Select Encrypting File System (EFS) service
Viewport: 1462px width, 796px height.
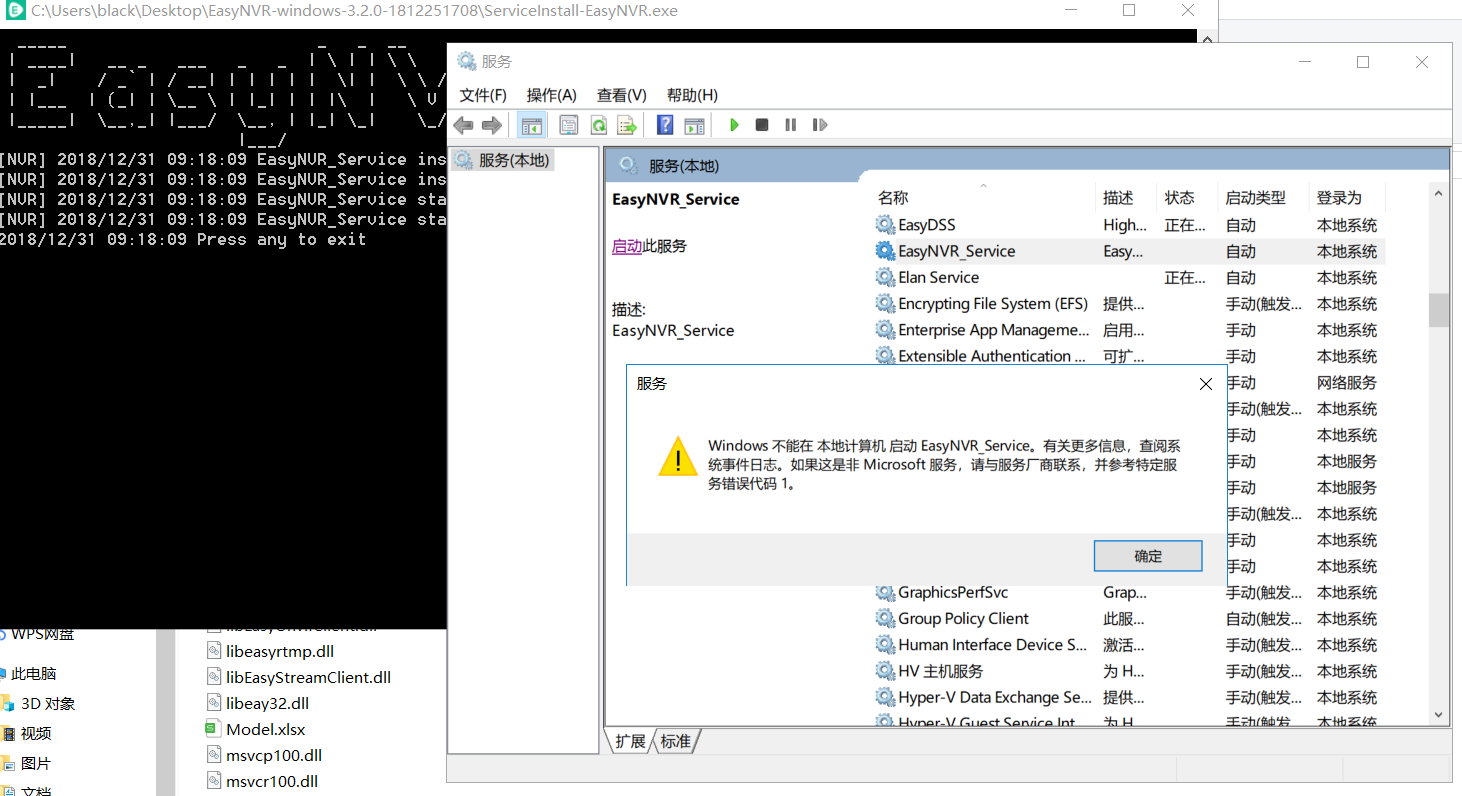[993, 303]
